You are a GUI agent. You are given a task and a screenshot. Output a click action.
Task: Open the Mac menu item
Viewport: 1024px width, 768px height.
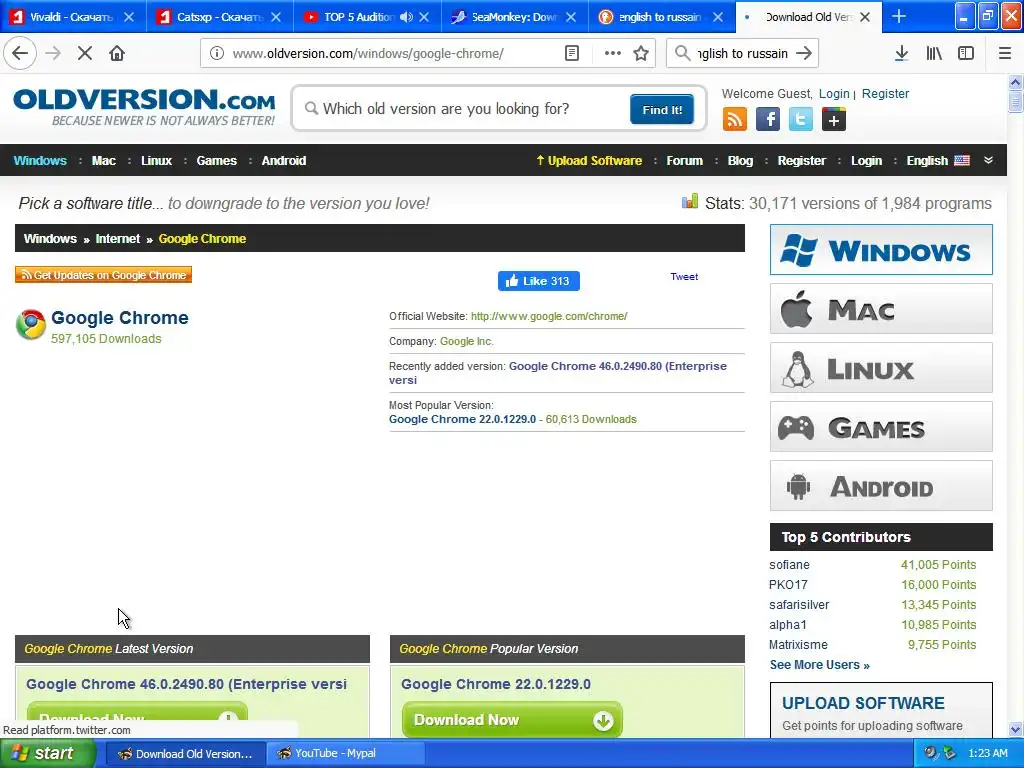(103, 161)
